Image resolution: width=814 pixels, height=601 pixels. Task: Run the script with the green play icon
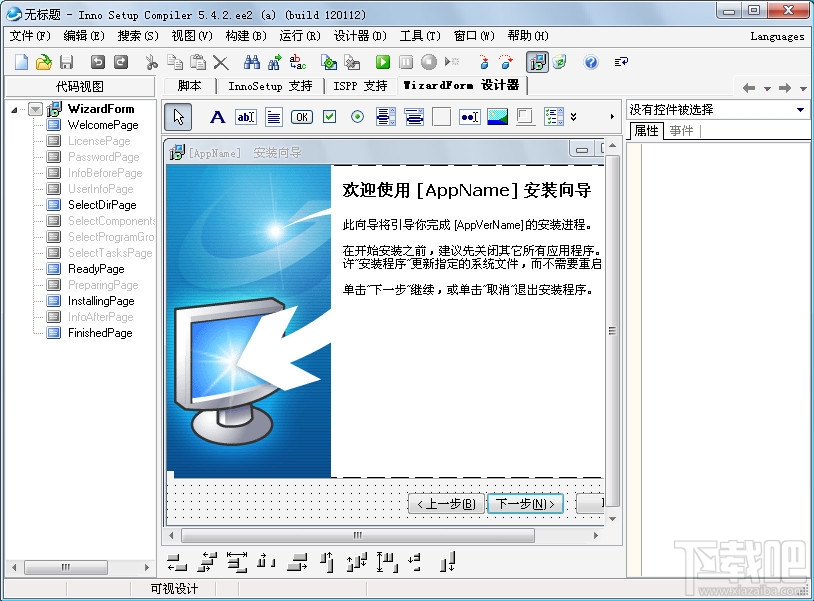click(x=382, y=61)
